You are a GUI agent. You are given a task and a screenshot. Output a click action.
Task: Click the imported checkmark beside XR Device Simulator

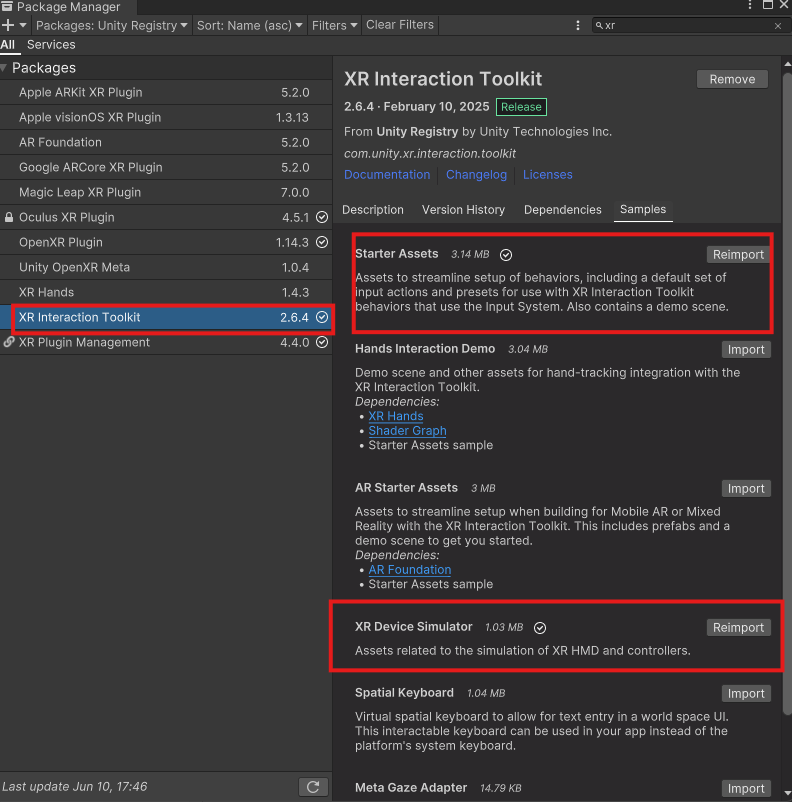coord(540,628)
